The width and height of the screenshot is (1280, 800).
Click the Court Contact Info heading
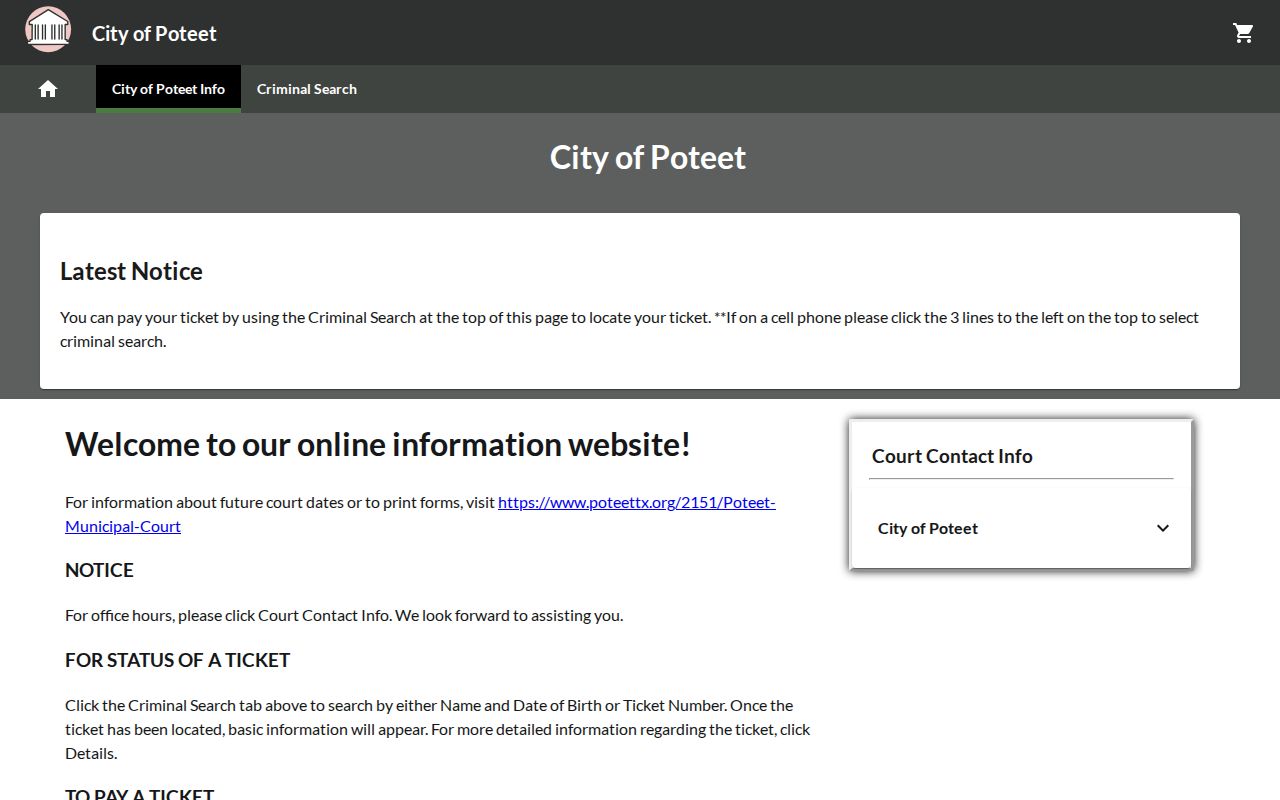pos(952,456)
